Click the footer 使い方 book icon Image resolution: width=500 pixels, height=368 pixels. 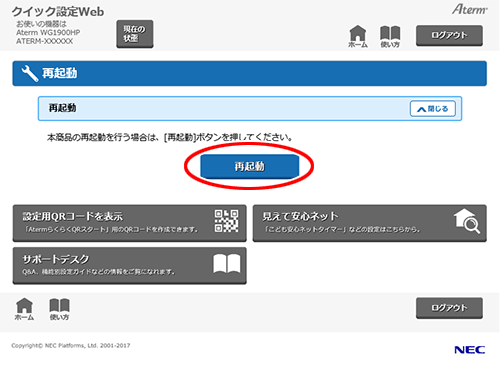[x=59, y=309]
